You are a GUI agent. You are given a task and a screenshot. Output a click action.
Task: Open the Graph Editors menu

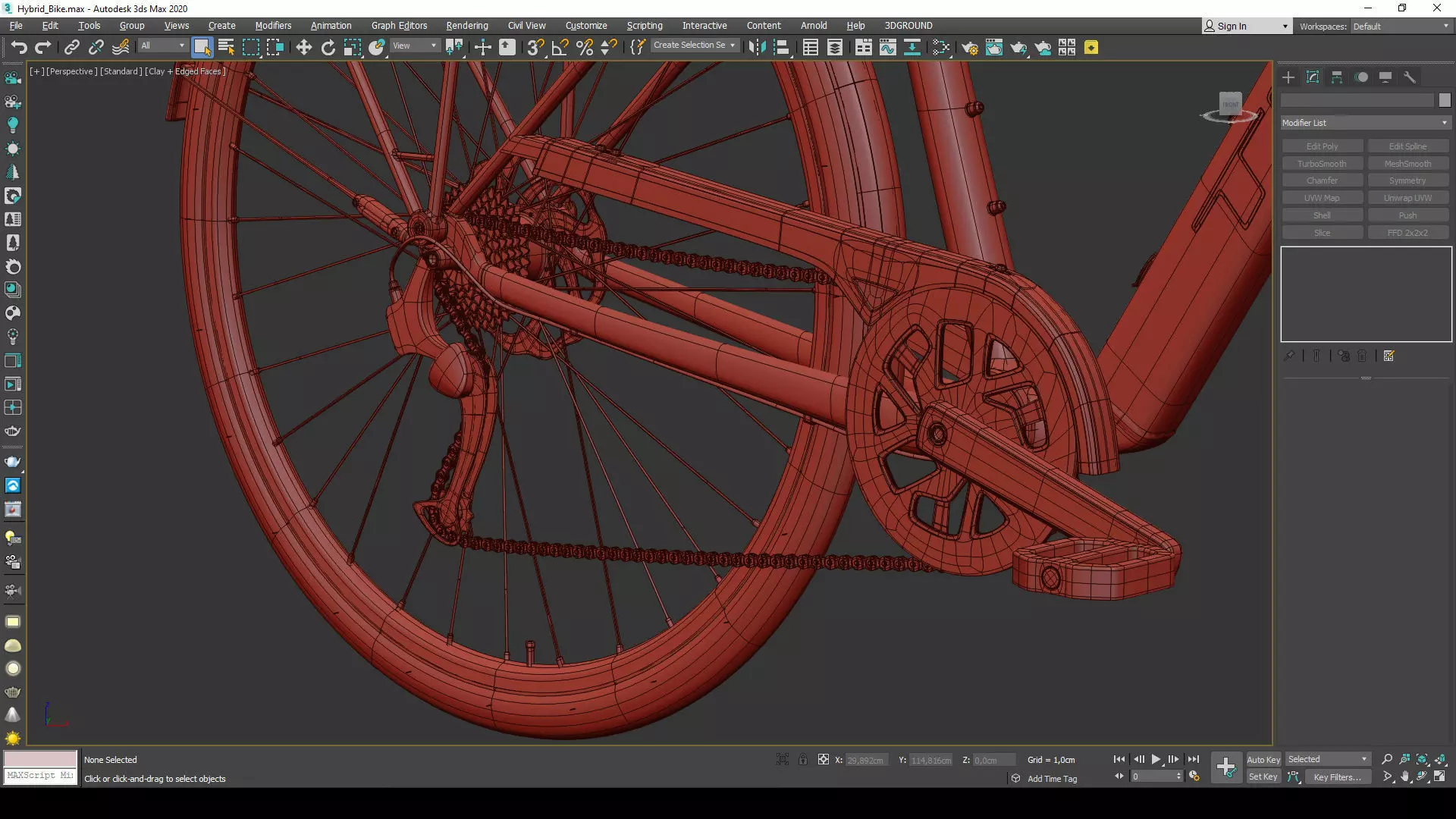pyautogui.click(x=399, y=25)
